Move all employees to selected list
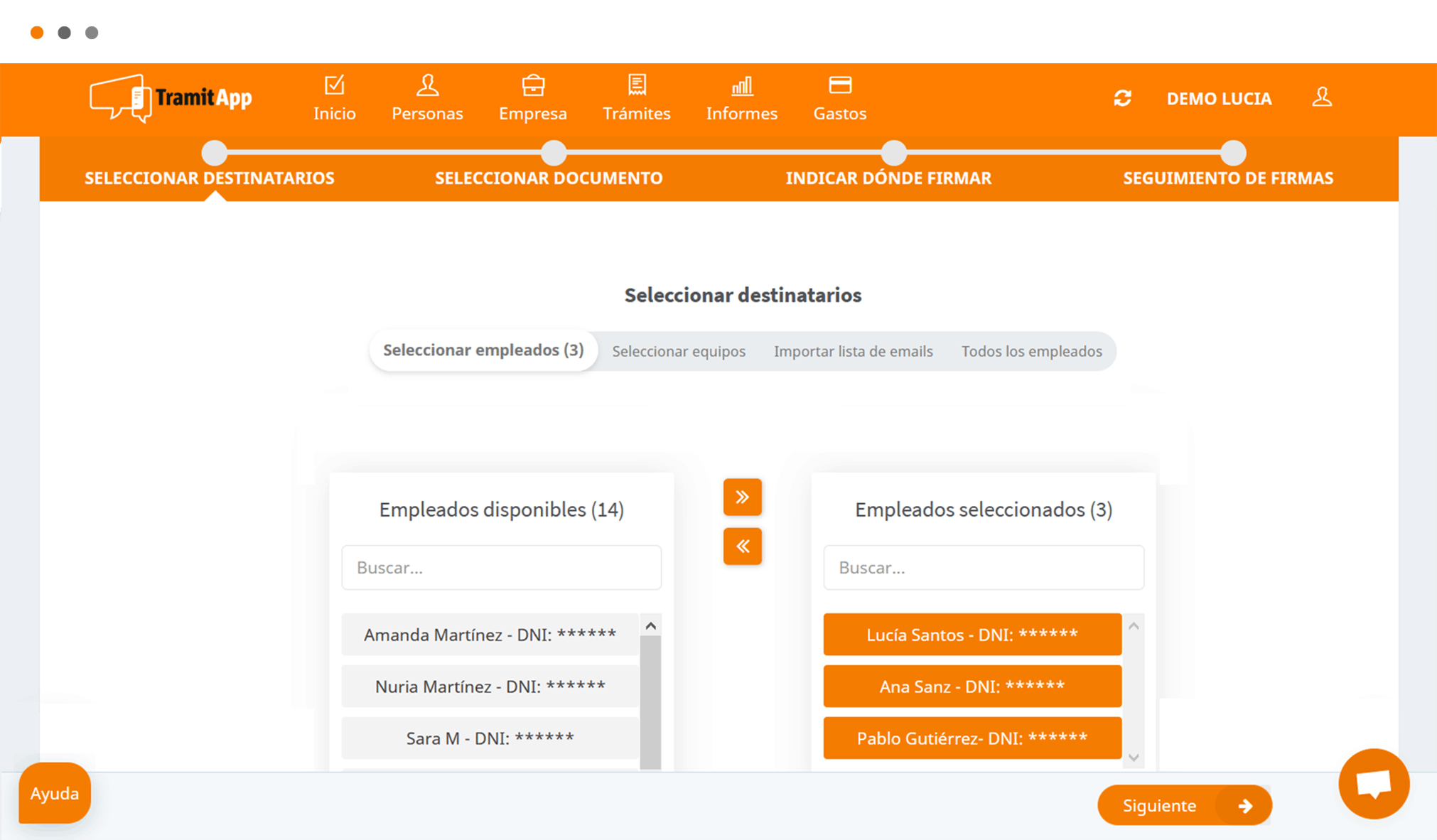This screenshot has width=1437, height=840. pyautogui.click(x=743, y=497)
